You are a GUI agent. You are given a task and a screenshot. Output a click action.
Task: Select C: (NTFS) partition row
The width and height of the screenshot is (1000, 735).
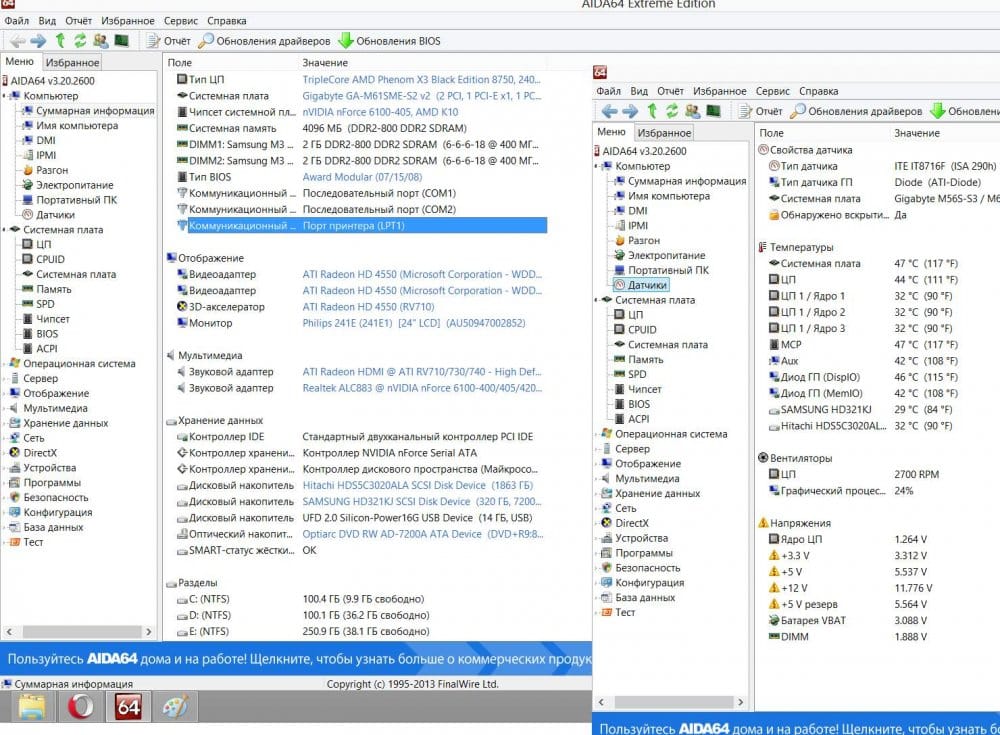[300, 598]
